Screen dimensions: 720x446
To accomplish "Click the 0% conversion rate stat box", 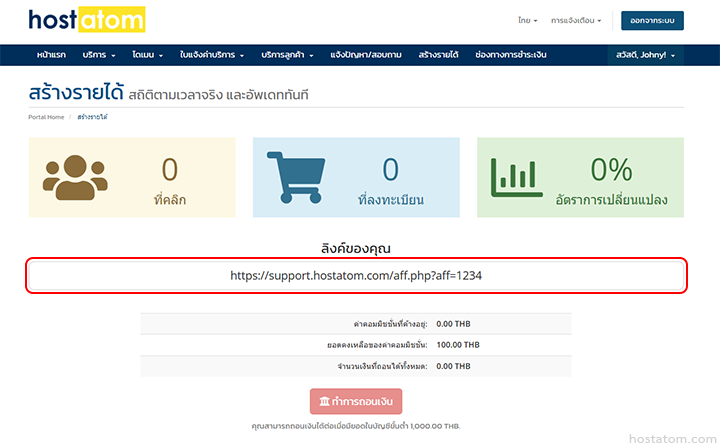I will point(580,178).
